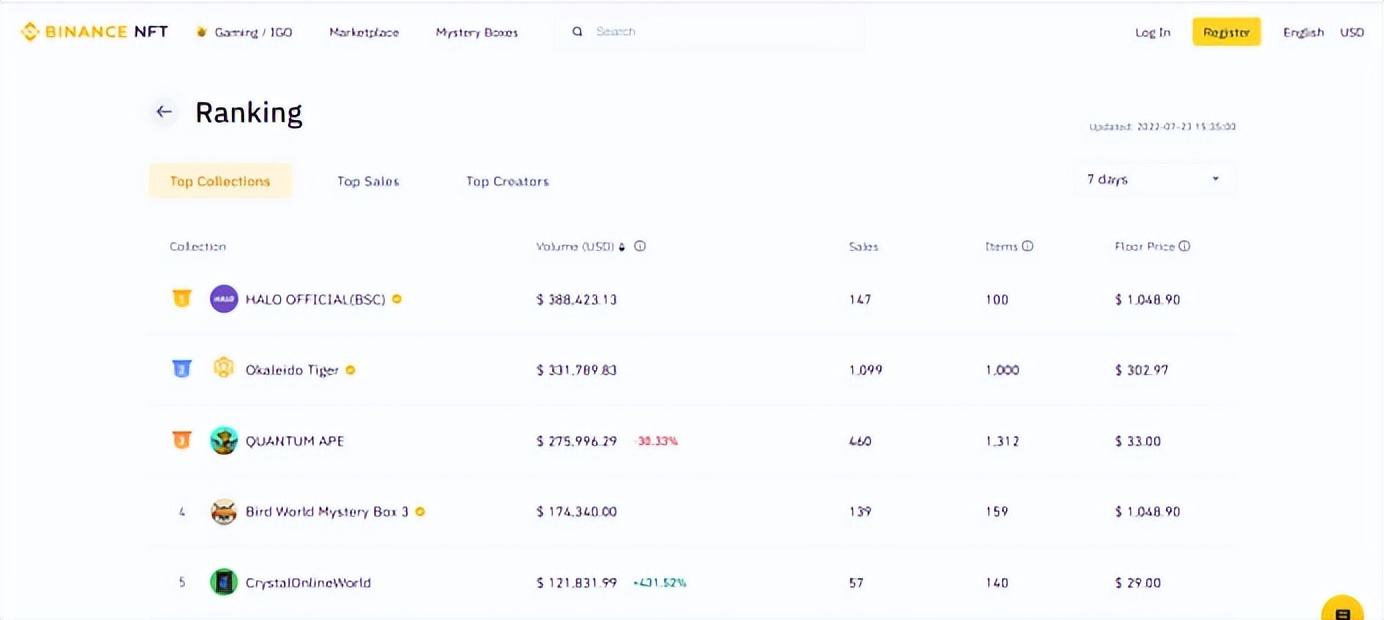The image size is (1384, 620).
Task: Click the rank number 5
Action: click(x=182, y=582)
